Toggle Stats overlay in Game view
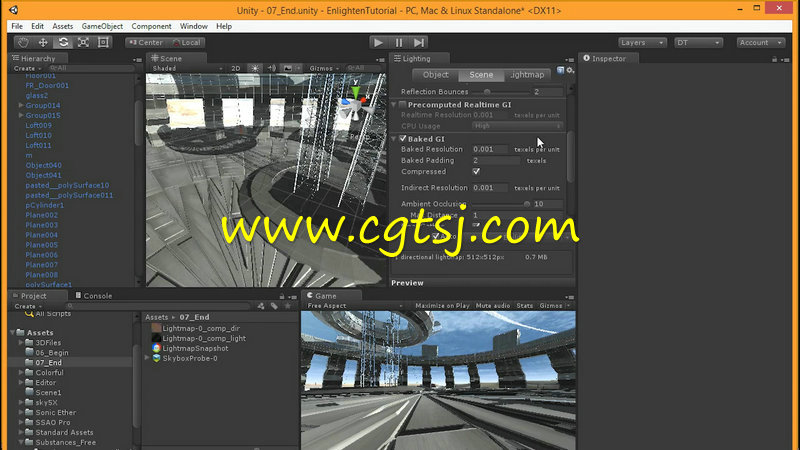800x450 pixels. pyautogui.click(x=524, y=306)
